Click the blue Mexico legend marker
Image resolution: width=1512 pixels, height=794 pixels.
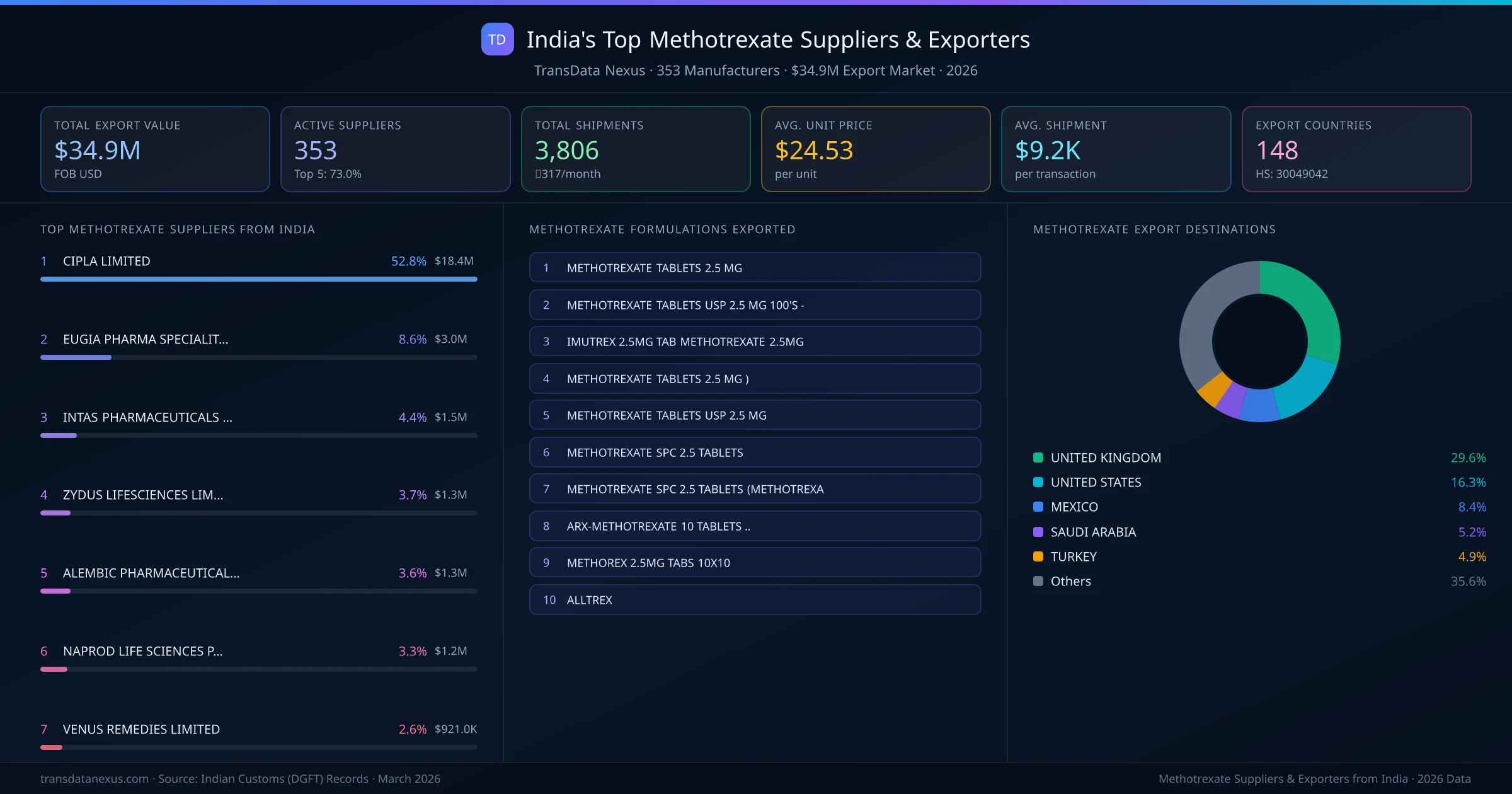point(1038,507)
